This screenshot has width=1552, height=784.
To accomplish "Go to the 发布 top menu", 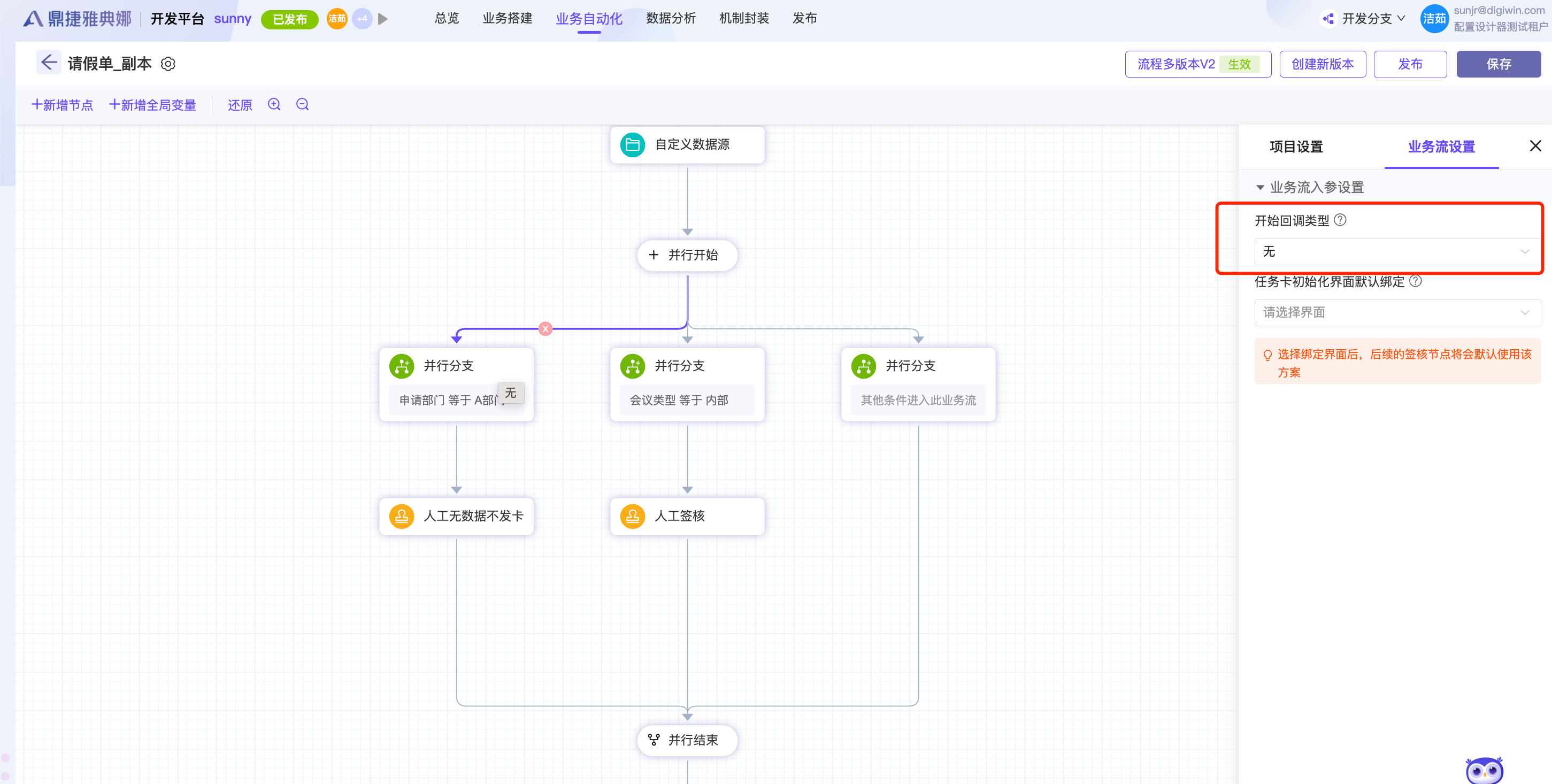I will click(x=804, y=19).
